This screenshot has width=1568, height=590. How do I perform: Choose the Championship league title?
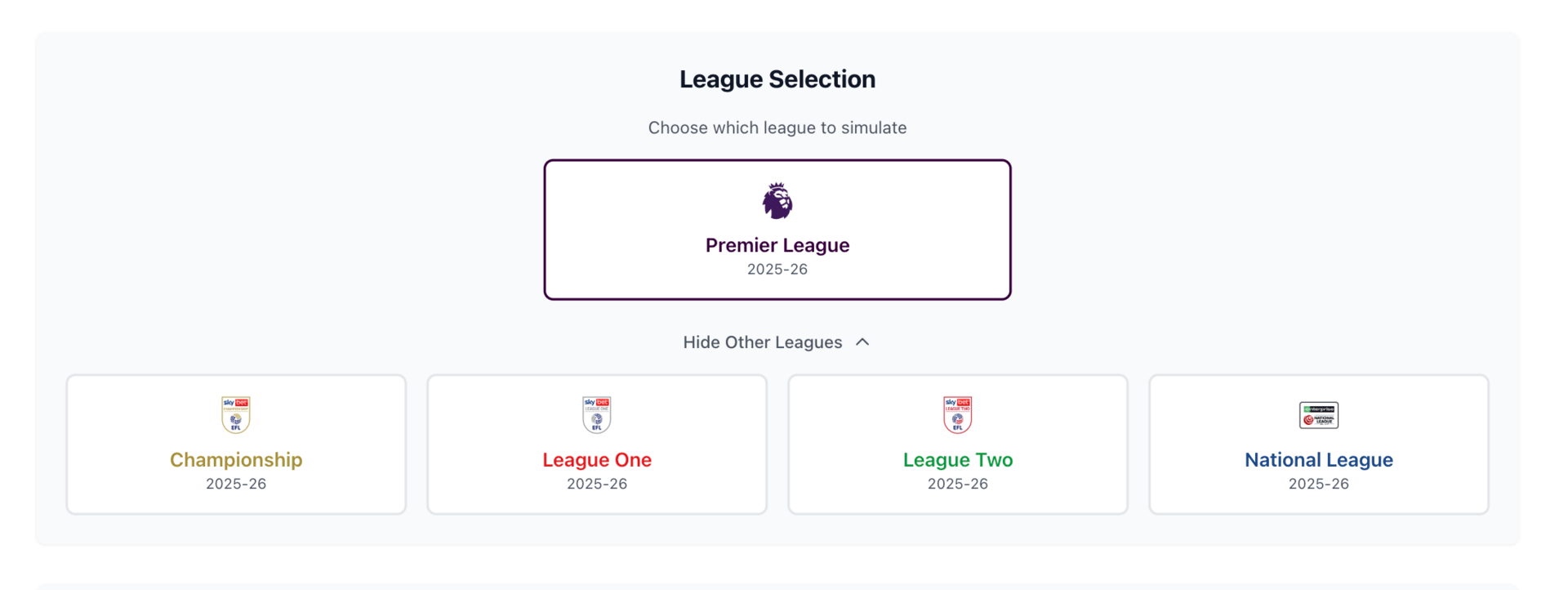tap(236, 460)
